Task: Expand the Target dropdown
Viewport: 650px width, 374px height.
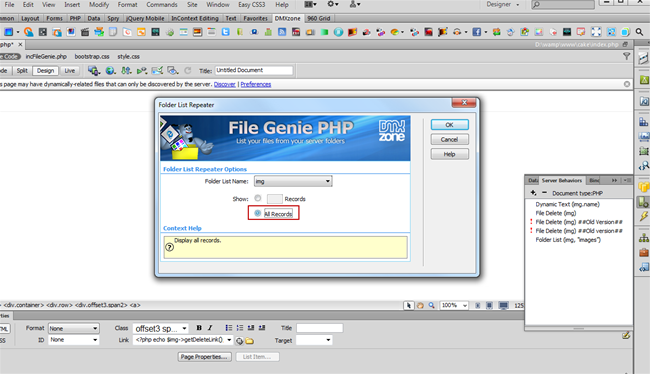Action: click(x=314, y=340)
